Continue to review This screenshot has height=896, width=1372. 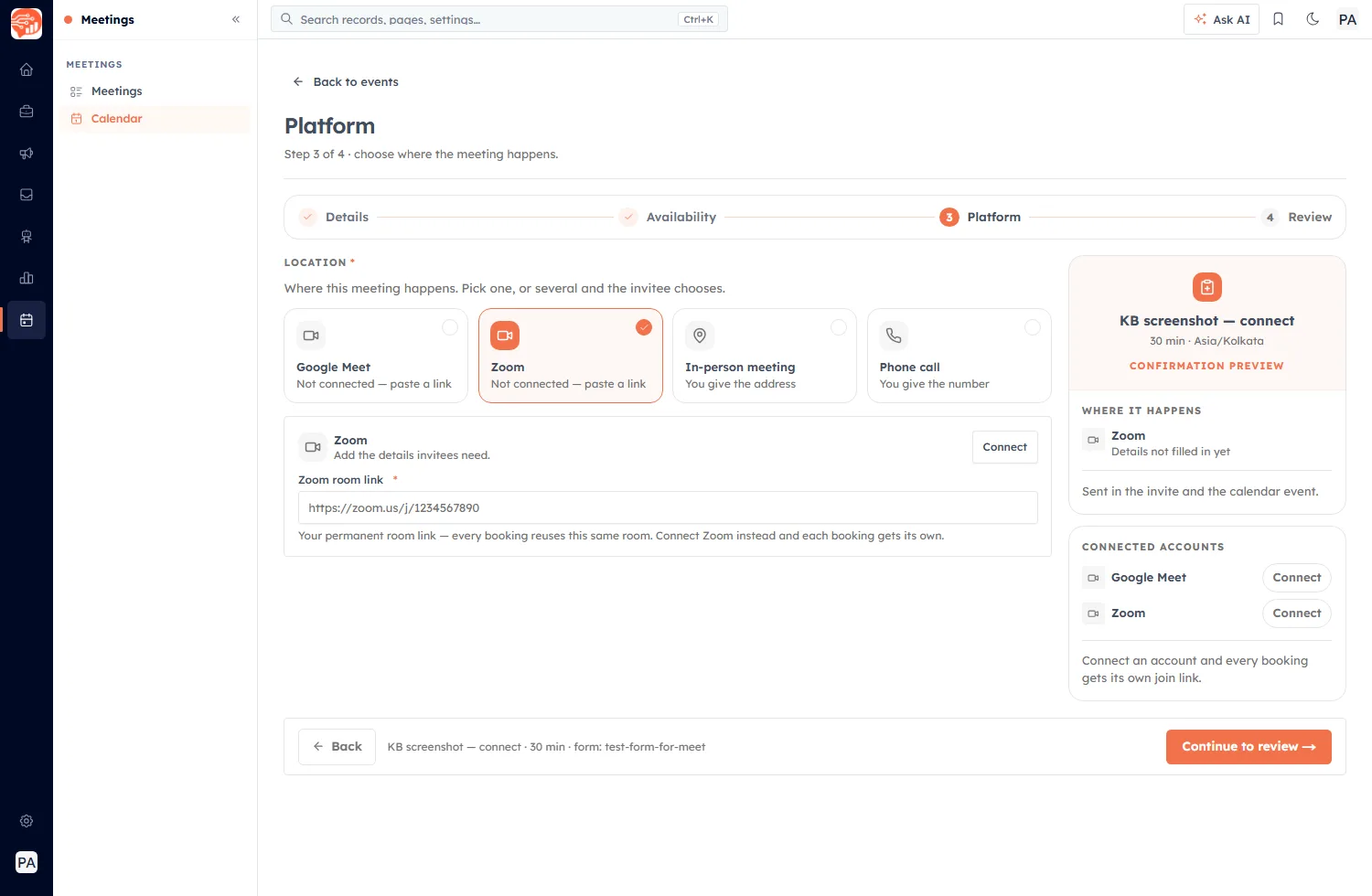1249,747
